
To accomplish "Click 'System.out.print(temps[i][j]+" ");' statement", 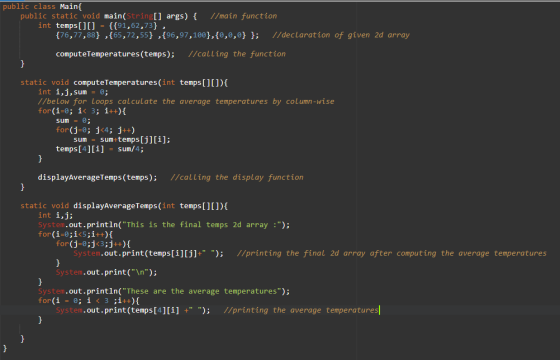I will point(149,254).
